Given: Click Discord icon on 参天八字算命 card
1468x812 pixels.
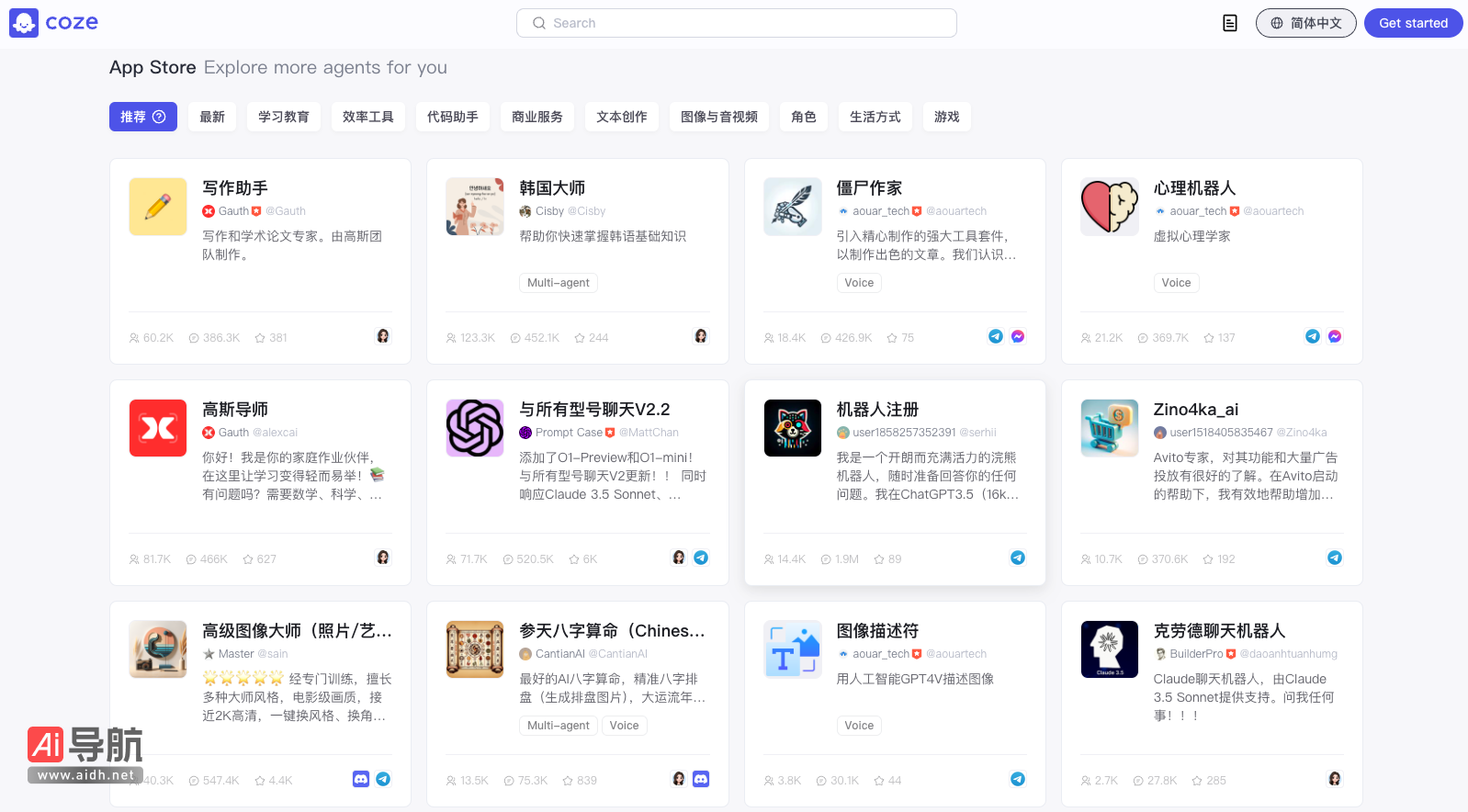Looking at the screenshot, I should click(701, 779).
